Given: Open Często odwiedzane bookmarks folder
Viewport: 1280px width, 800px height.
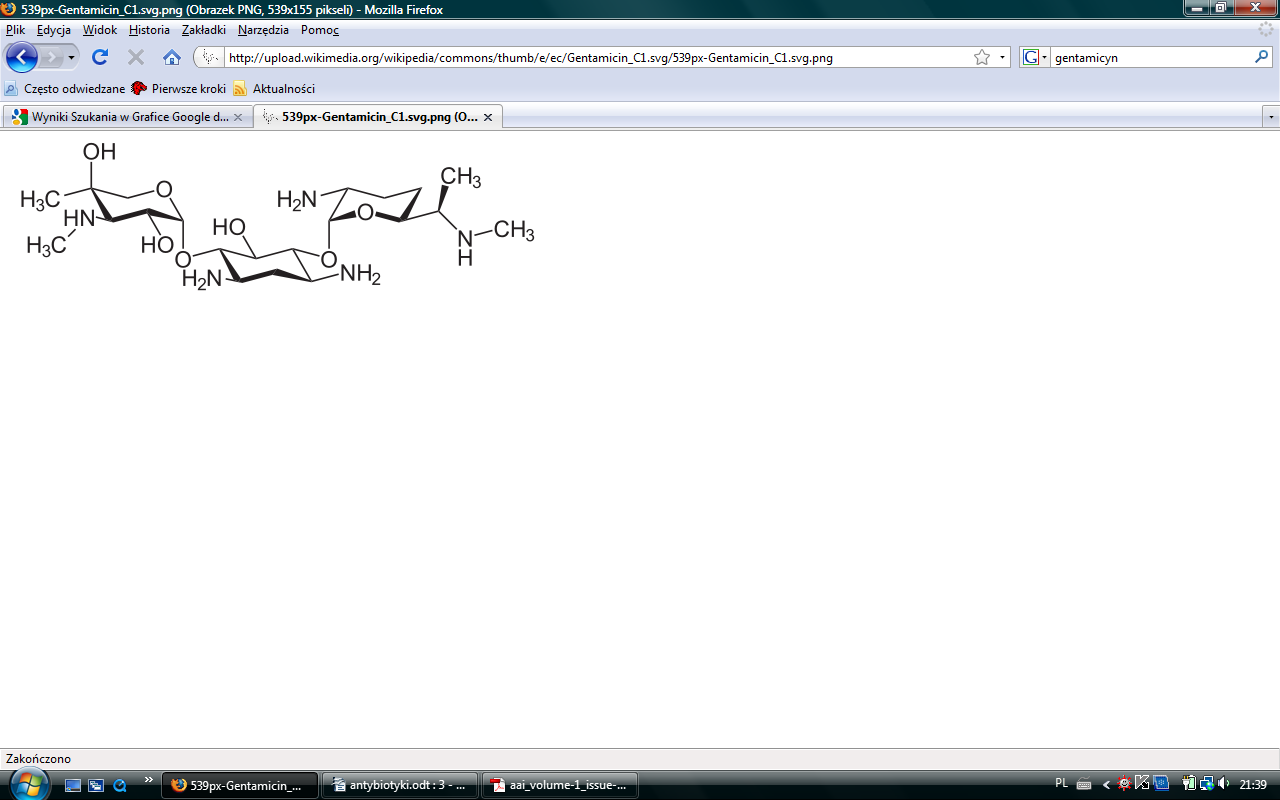Looking at the screenshot, I should [65, 88].
